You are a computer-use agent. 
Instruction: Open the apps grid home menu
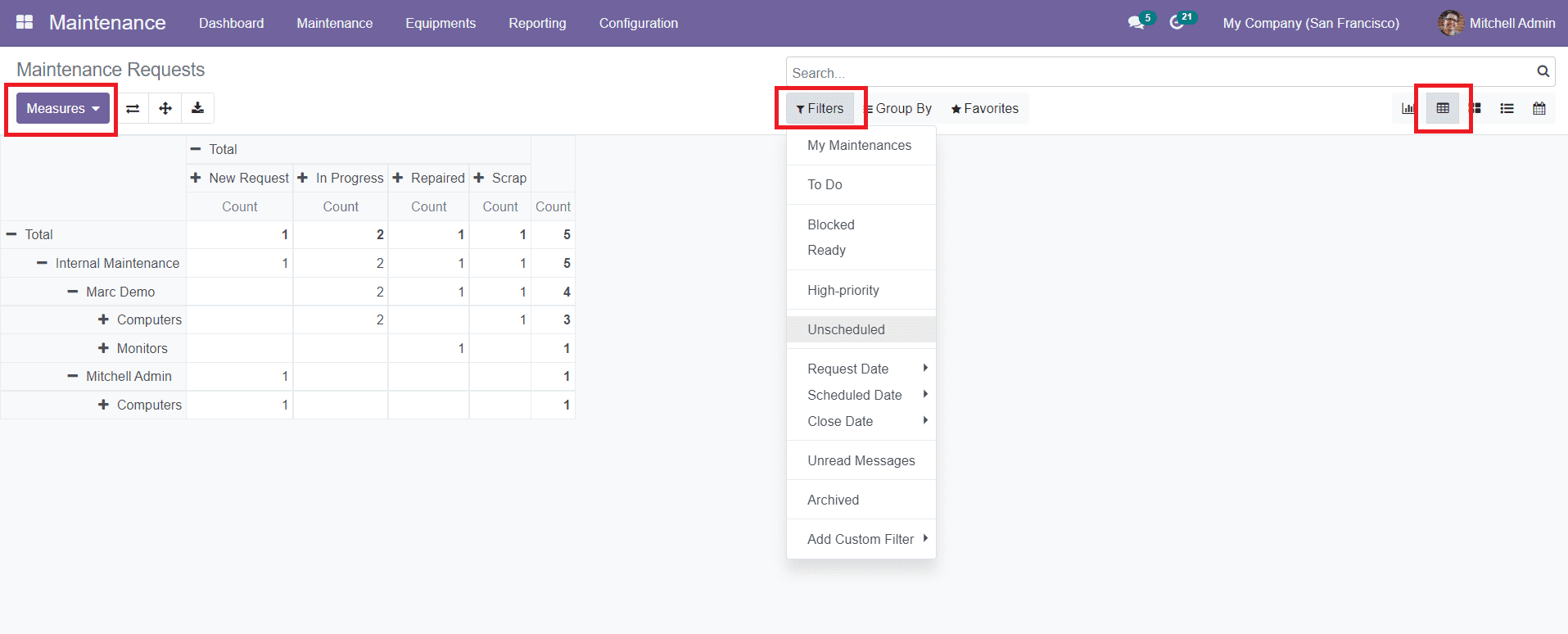[25, 22]
